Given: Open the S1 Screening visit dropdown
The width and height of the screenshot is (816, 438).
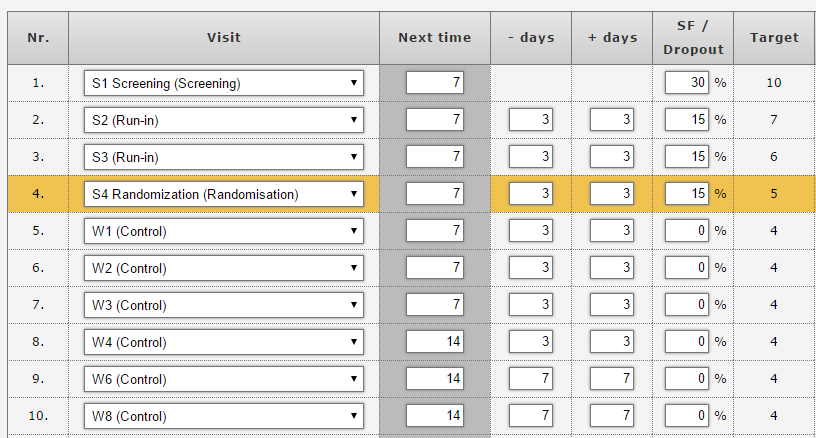Looking at the screenshot, I should coord(223,83).
